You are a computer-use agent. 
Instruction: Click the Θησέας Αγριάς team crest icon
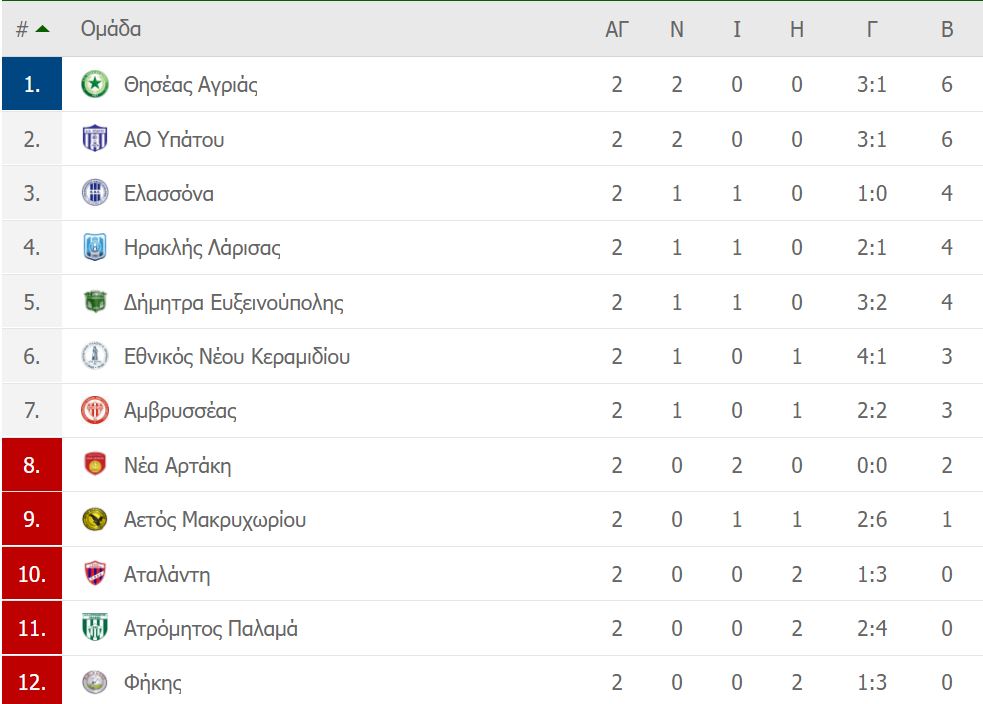(95, 84)
